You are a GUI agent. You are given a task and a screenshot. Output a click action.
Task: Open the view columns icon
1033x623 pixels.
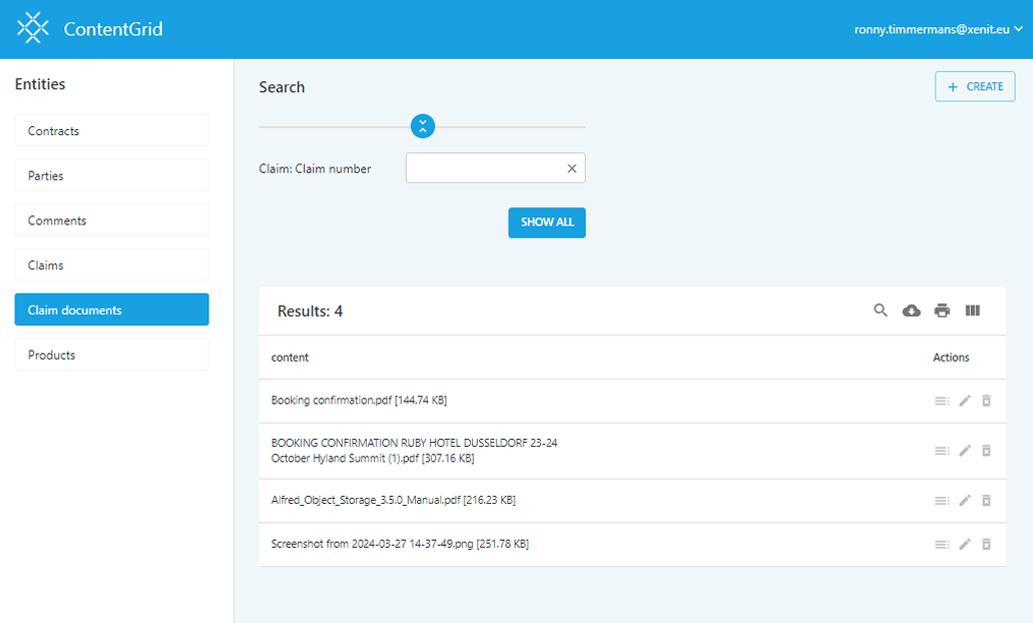tap(972, 311)
